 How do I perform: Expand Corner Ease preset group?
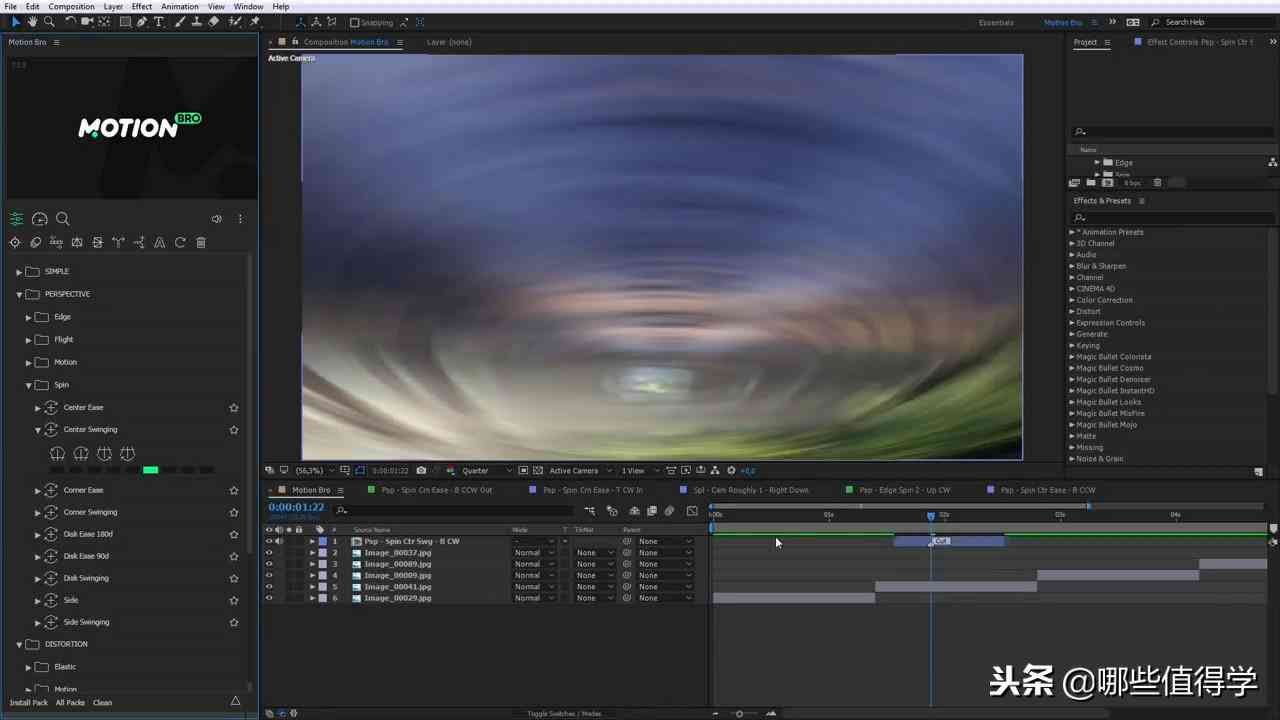pos(38,490)
